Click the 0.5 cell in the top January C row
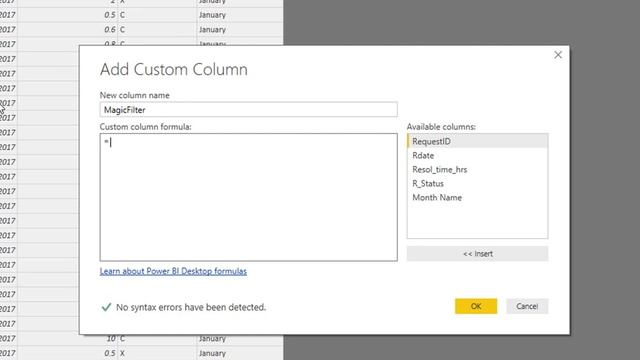 coord(68,15)
